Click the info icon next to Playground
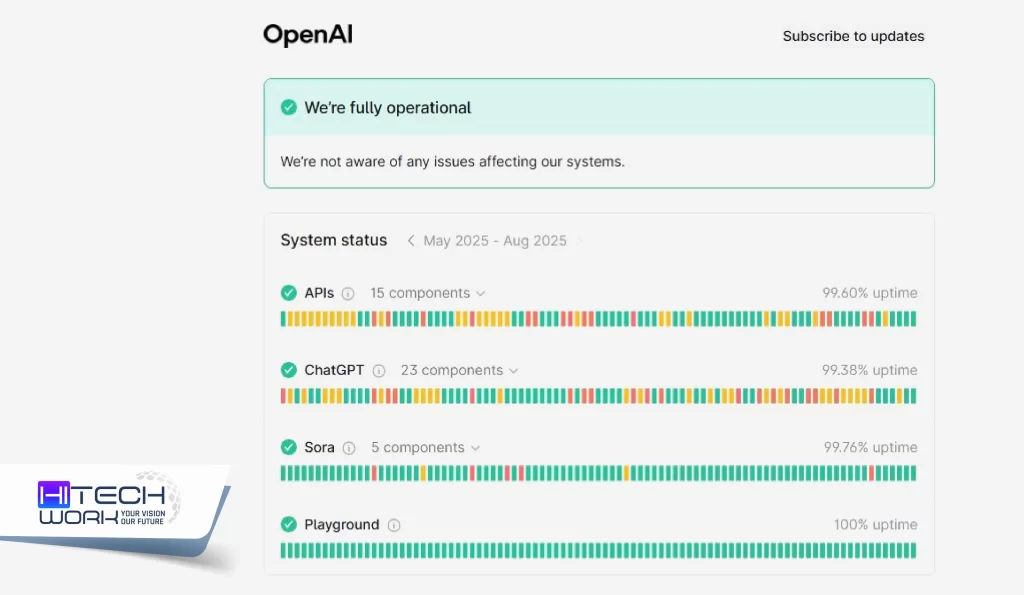 coord(394,524)
